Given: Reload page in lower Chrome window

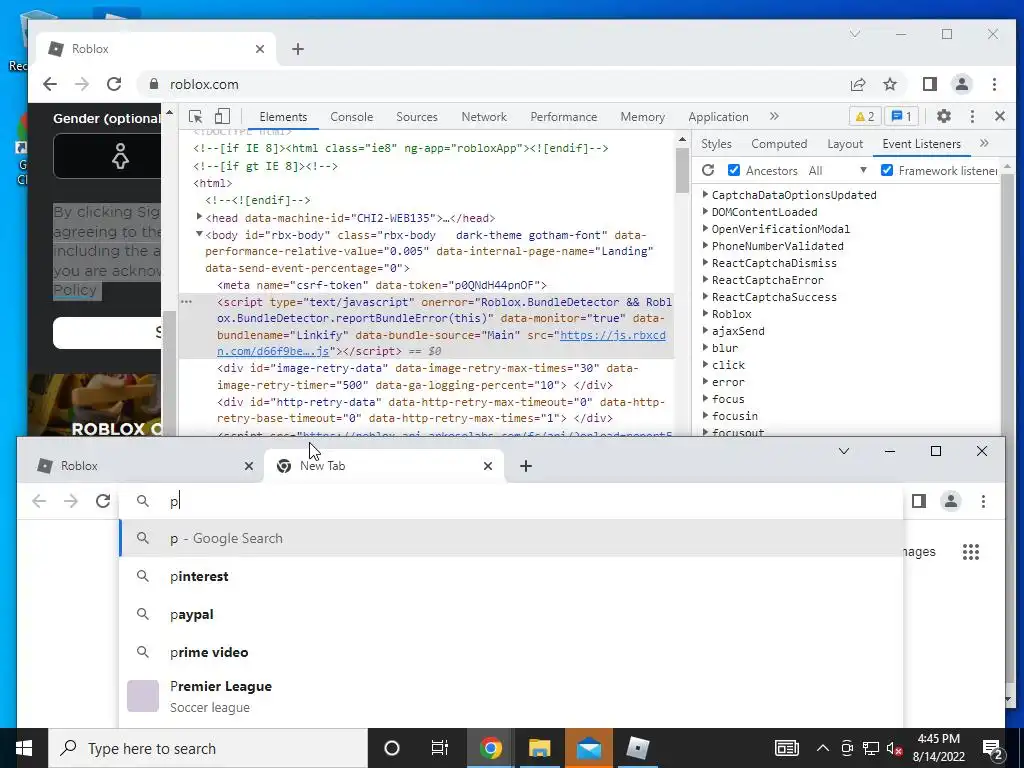Looking at the screenshot, I should [x=103, y=501].
